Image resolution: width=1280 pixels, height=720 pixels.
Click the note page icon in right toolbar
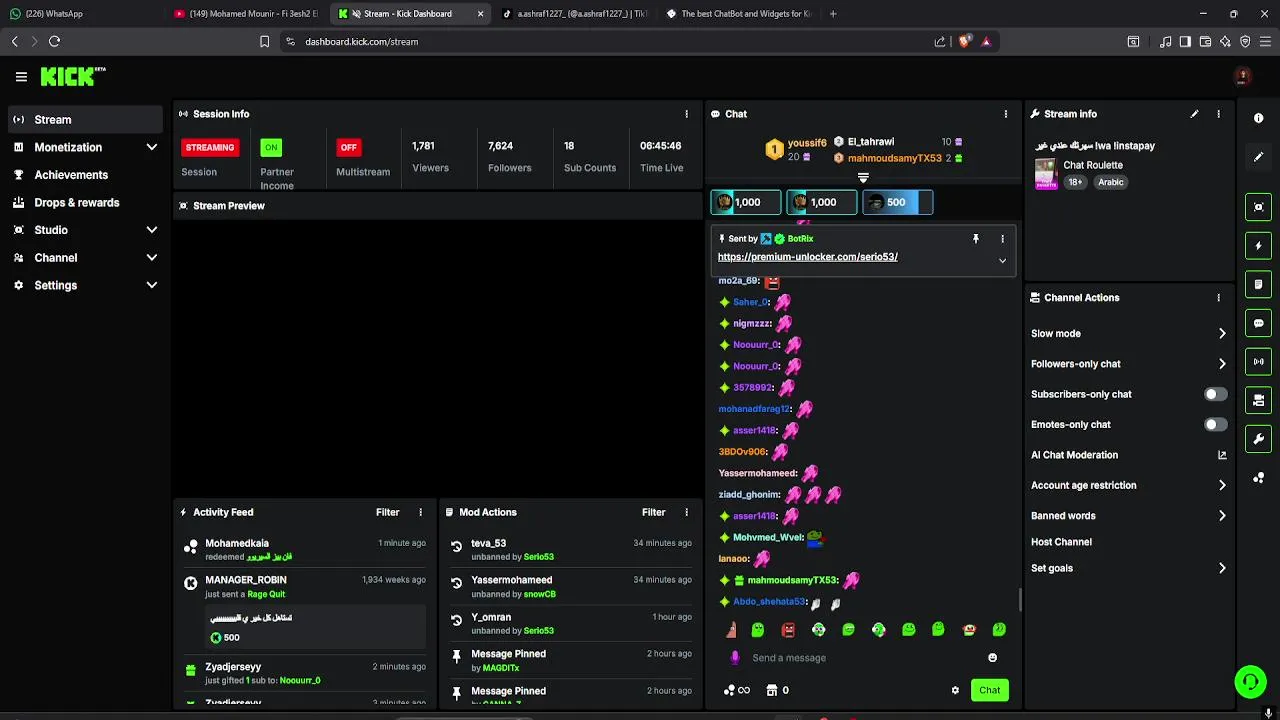click(x=1258, y=284)
